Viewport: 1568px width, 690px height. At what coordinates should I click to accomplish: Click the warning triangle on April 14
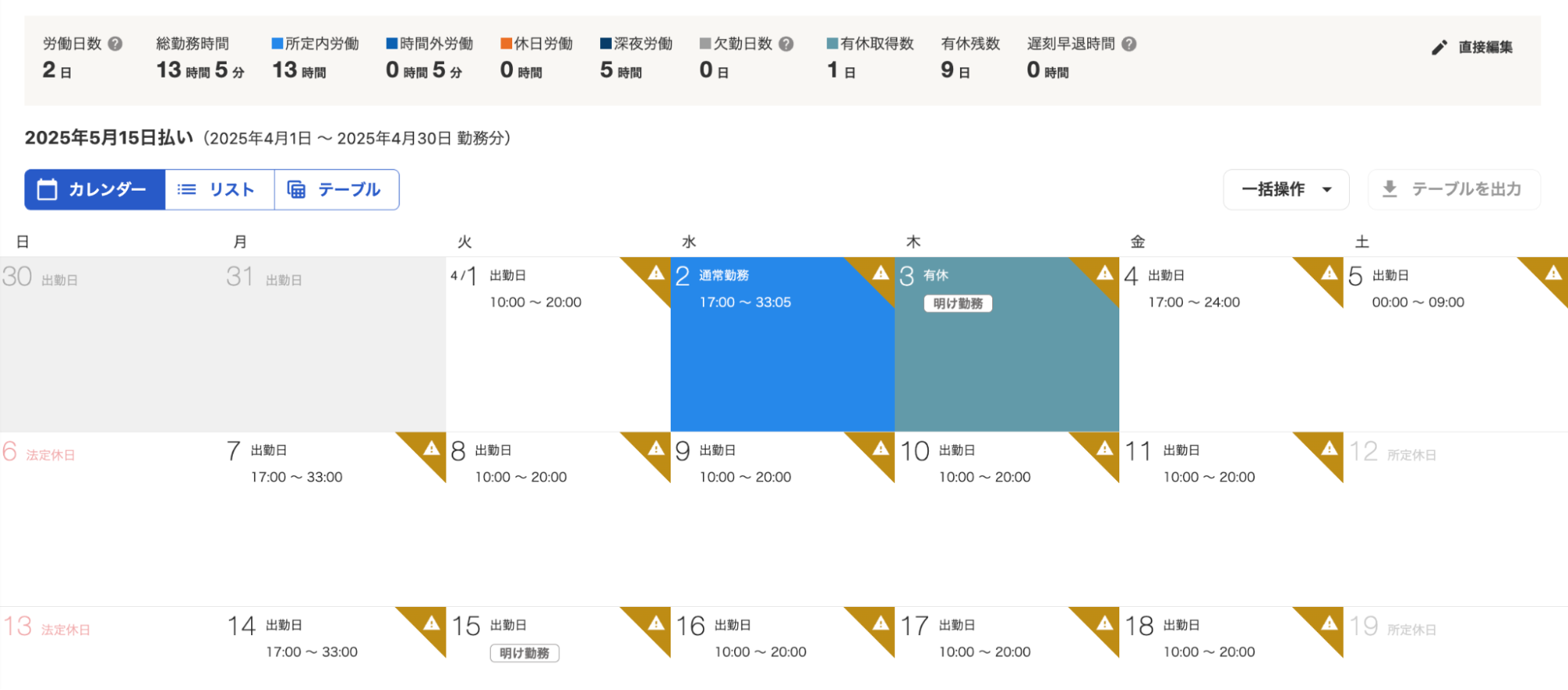(431, 623)
